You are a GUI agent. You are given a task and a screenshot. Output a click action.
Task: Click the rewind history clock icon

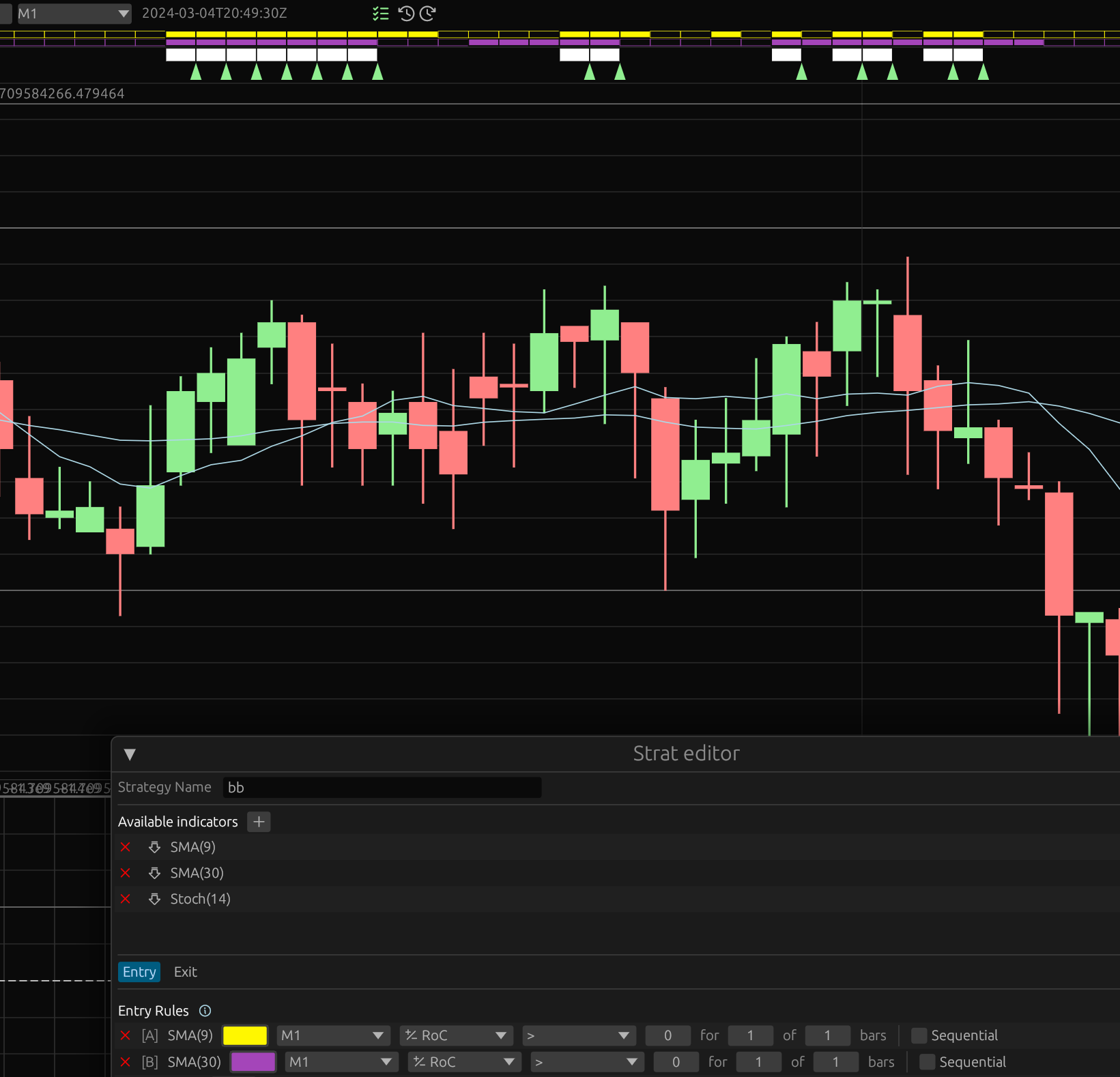406,14
